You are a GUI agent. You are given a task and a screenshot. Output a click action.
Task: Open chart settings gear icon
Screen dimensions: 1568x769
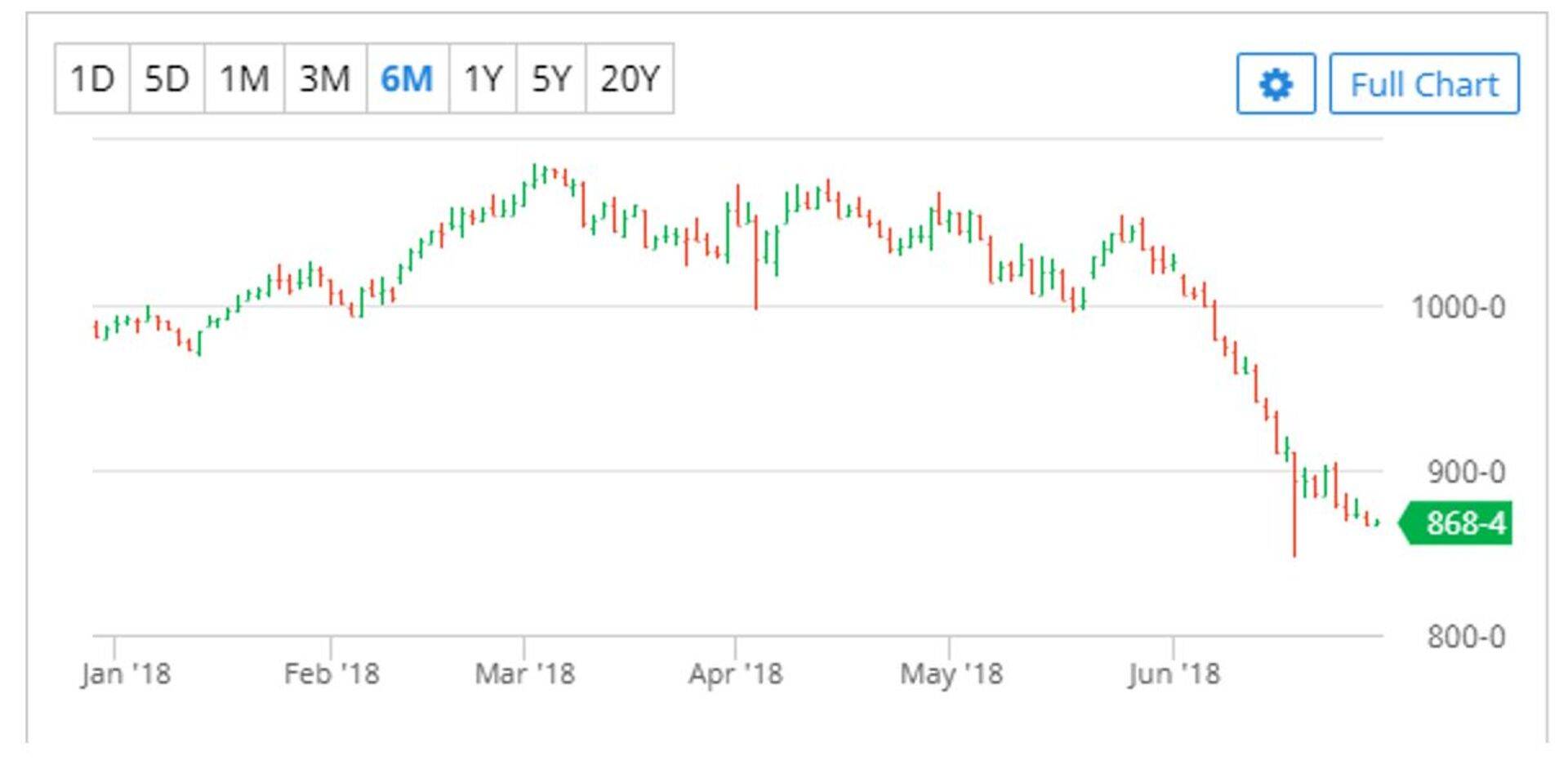(x=1276, y=84)
